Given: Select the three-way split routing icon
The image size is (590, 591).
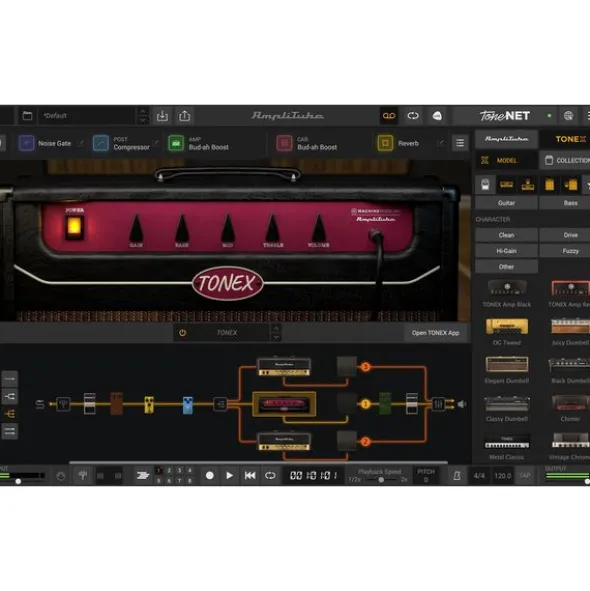Looking at the screenshot, I should pyautogui.click(x=9, y=414).
